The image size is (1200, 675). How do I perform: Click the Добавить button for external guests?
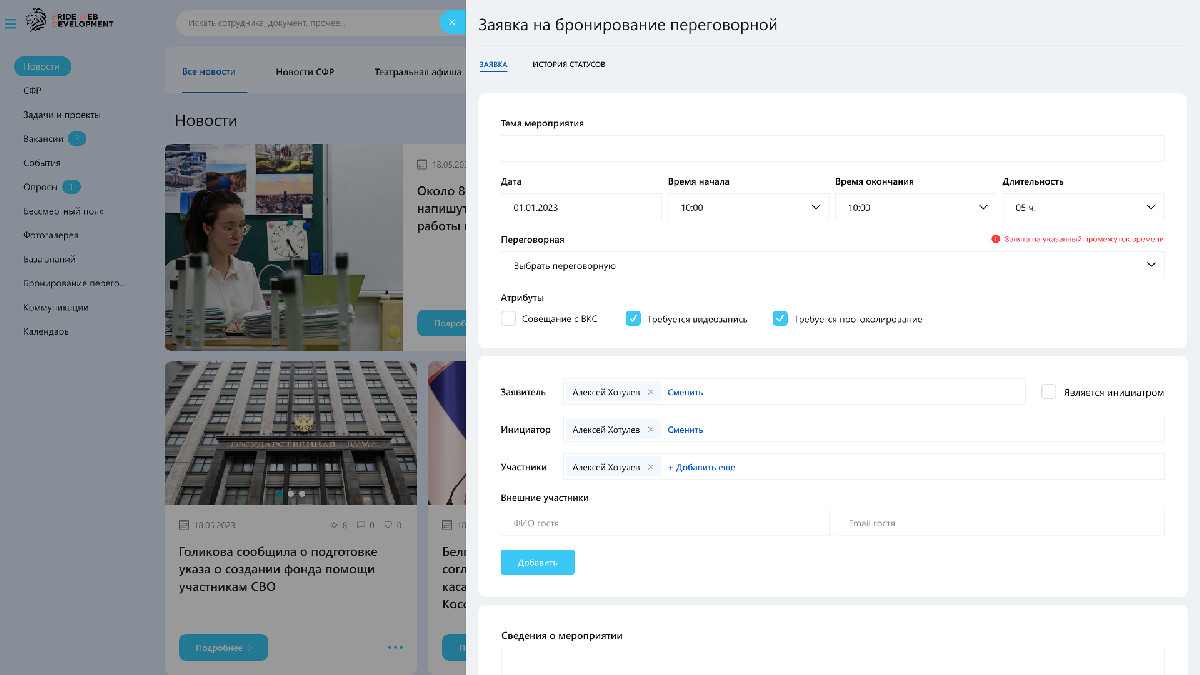(537, 563)
